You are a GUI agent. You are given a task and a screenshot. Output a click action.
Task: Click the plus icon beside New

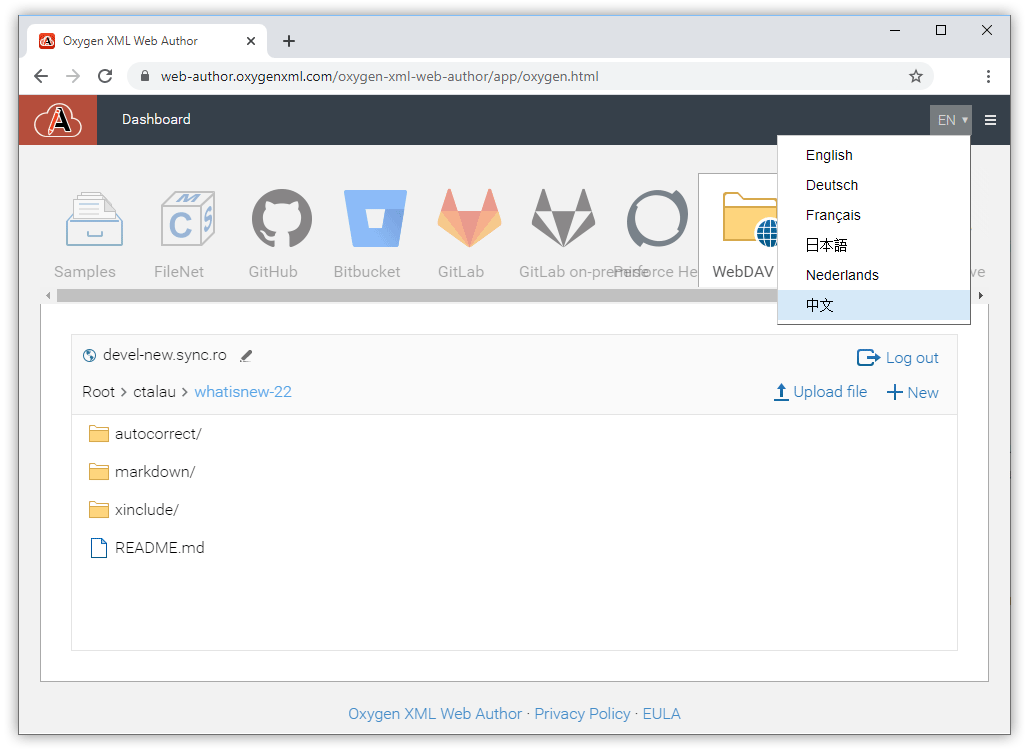(894, 393)
